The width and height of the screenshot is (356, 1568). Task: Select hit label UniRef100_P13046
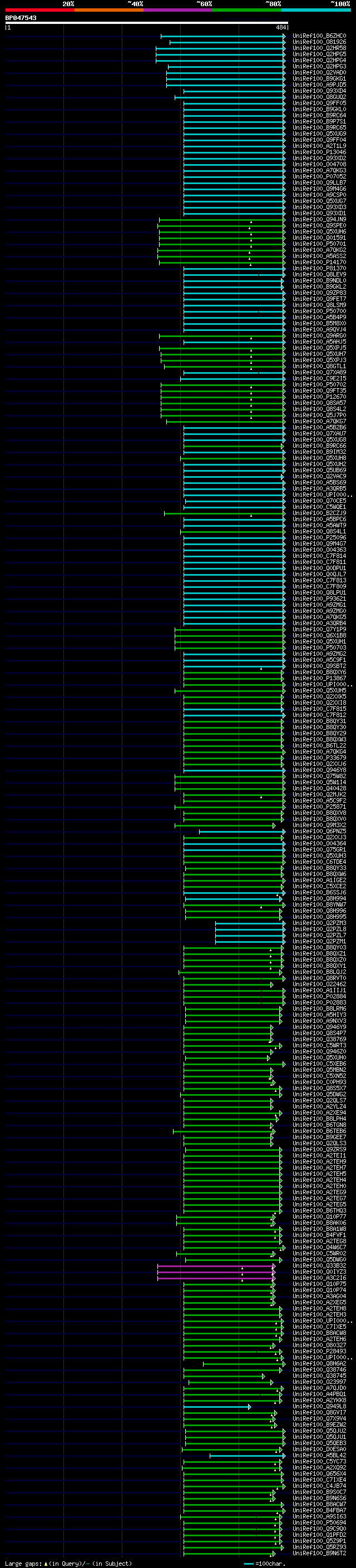pyautogui.click(x=319, y=152)
